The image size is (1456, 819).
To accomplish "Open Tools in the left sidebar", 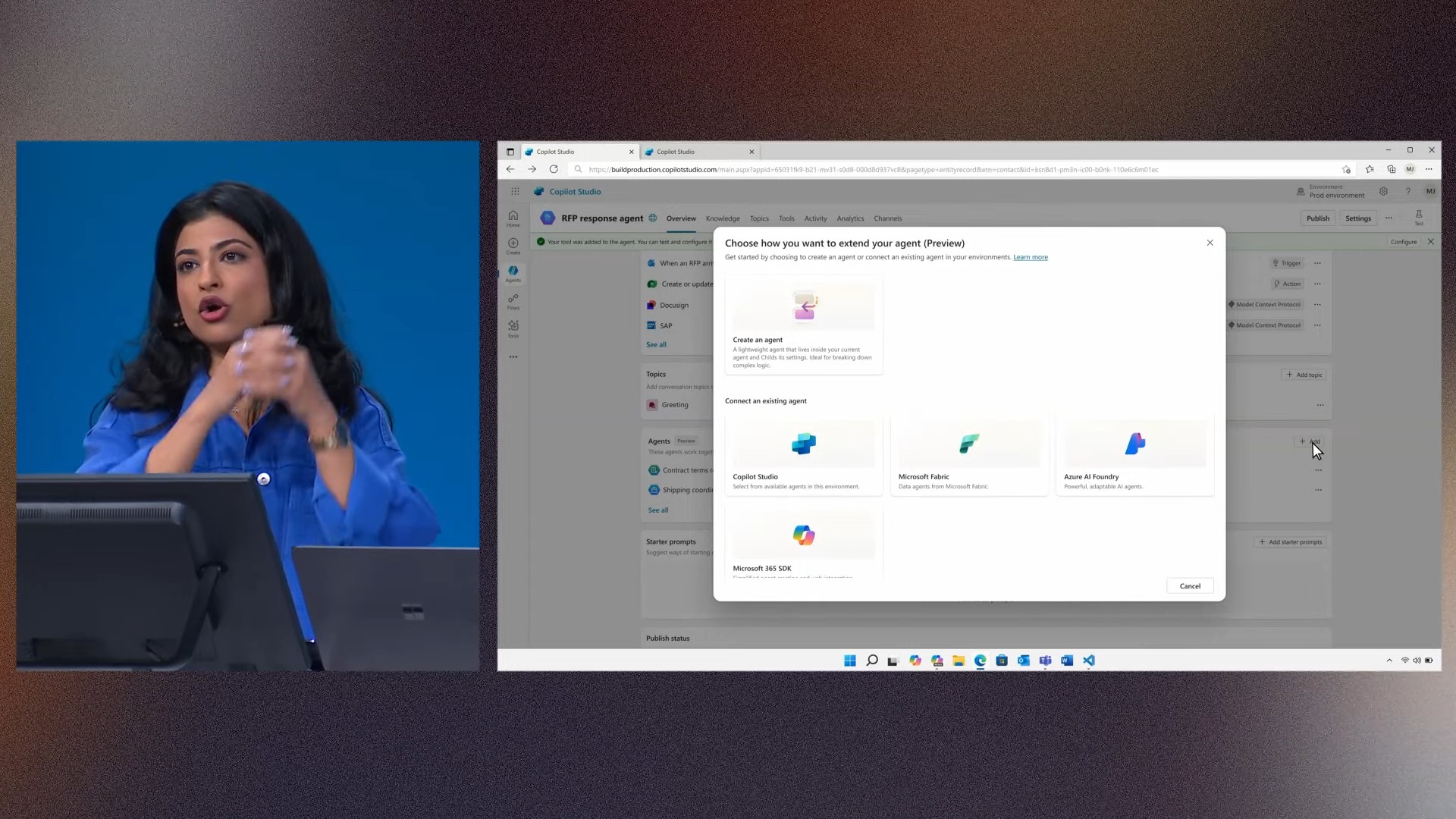I will 513,329.
